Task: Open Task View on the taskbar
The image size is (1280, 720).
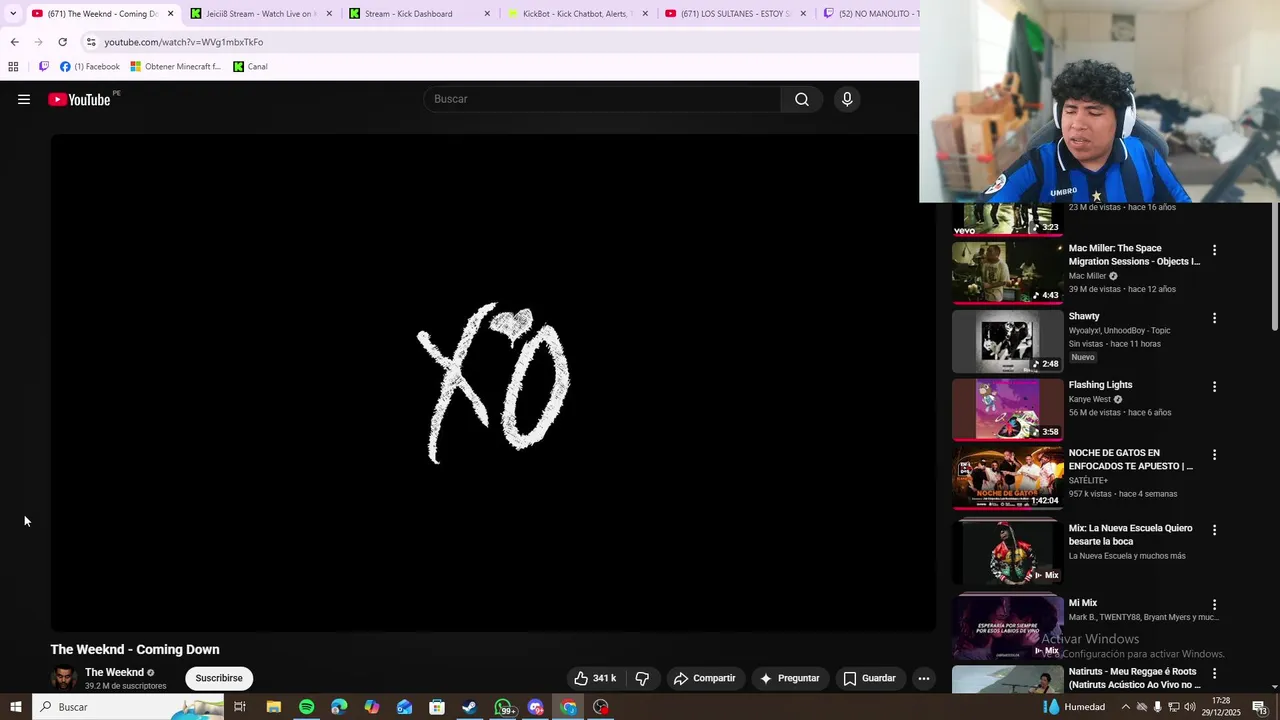Action: point(240,707)
